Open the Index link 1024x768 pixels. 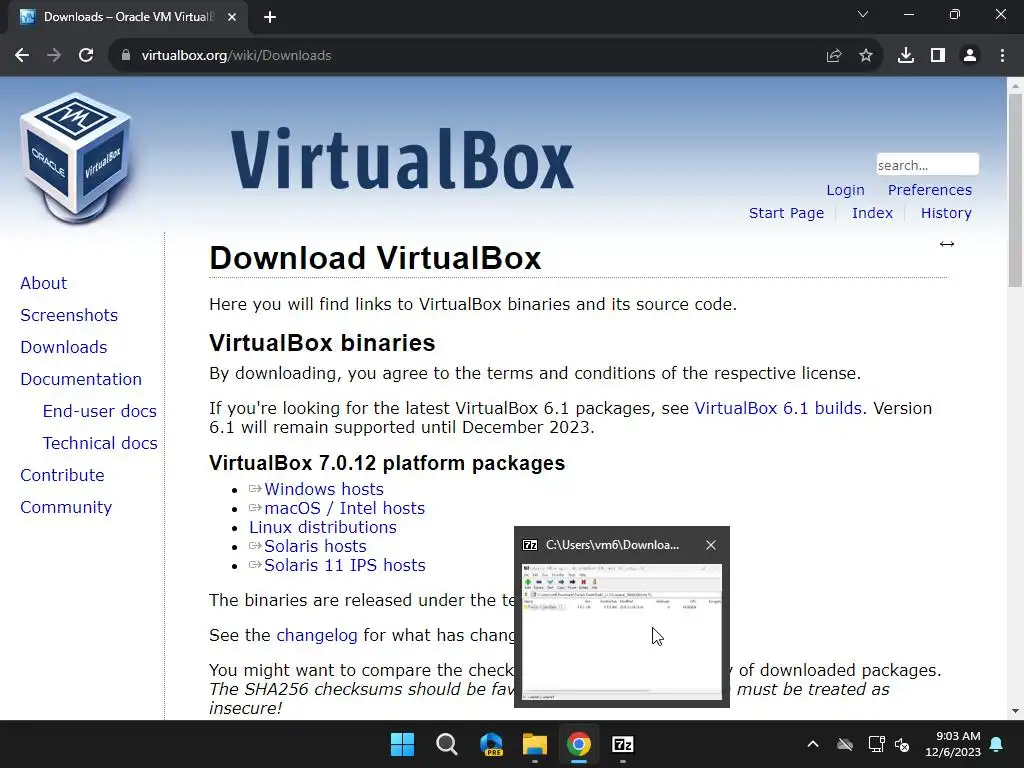[x=872, y=213]
